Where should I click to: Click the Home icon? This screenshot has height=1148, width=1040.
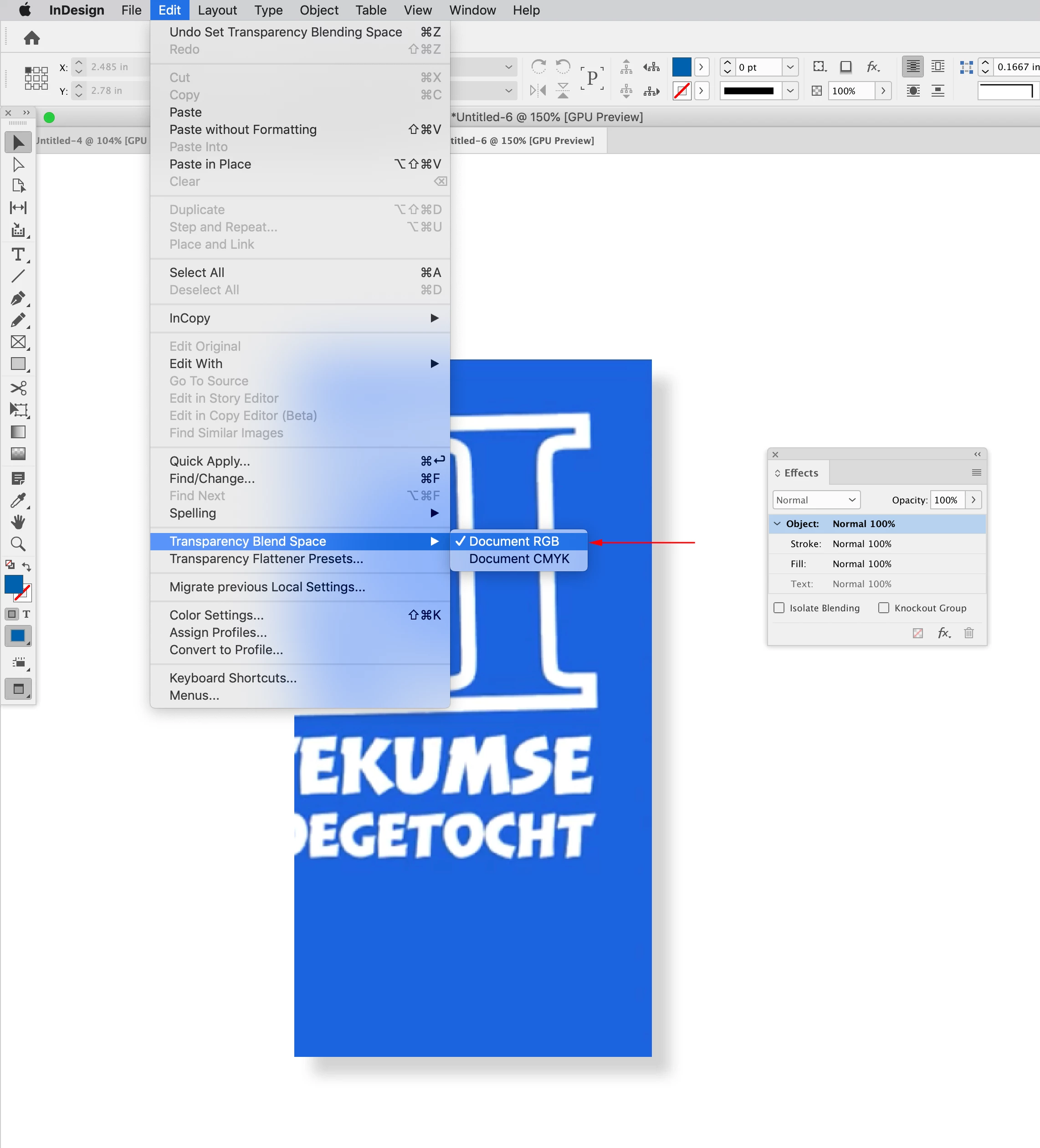coord(32,38)
